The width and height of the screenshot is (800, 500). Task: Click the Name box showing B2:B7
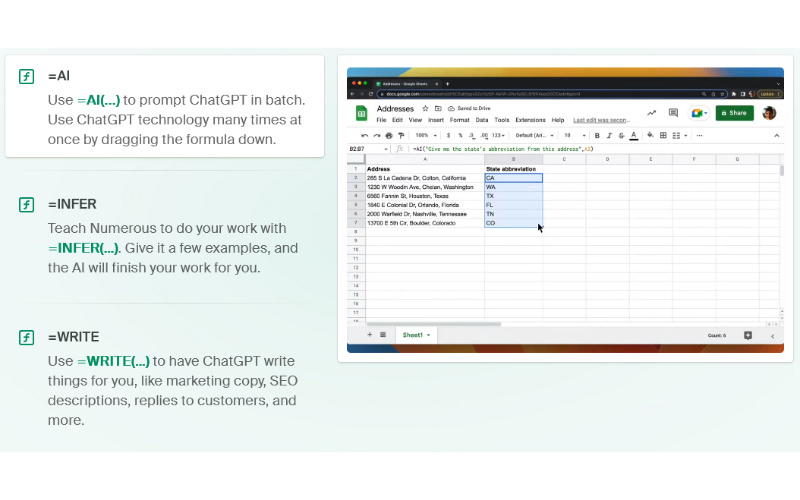(368, 149)
